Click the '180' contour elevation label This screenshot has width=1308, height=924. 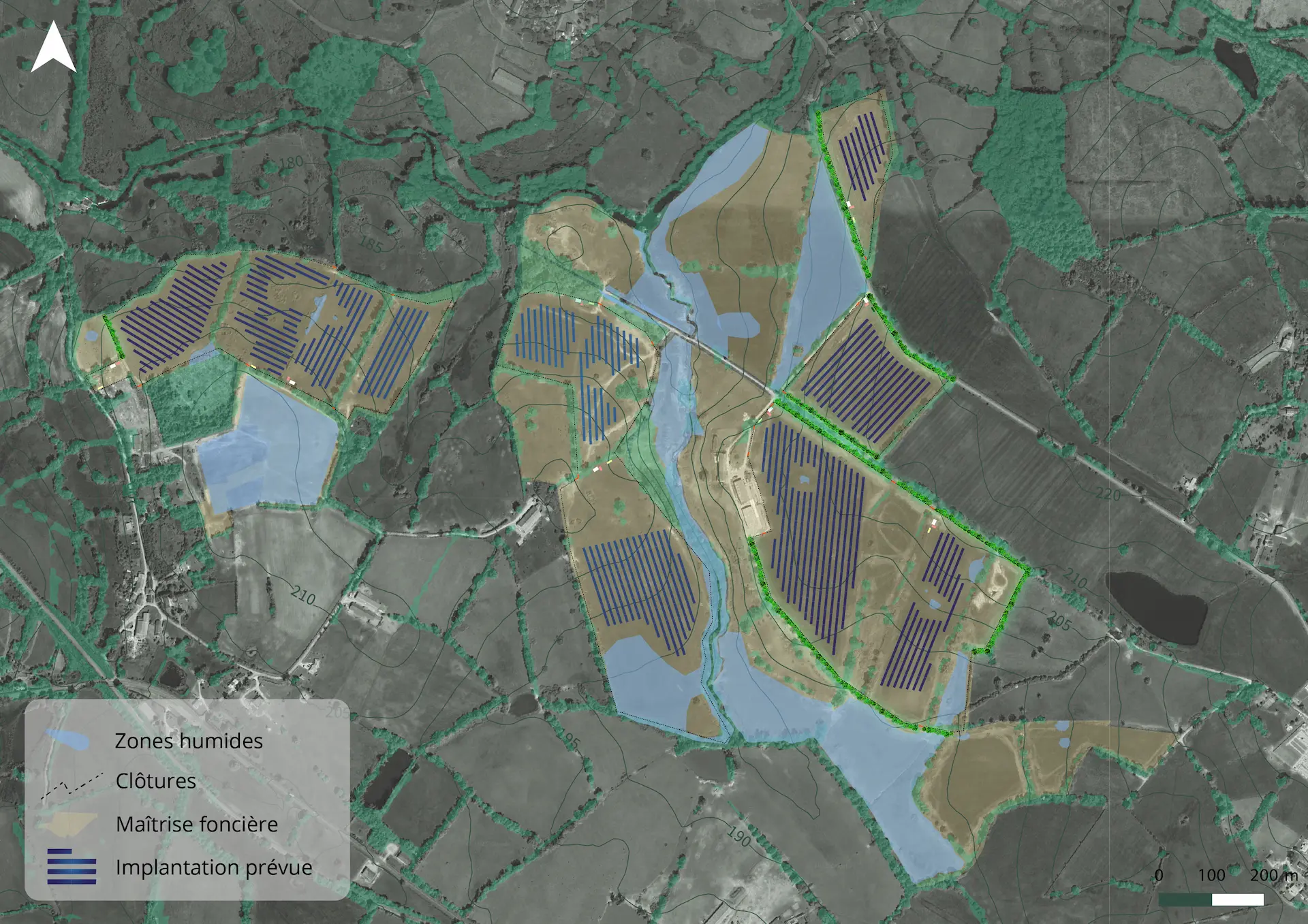pos(291,162)
